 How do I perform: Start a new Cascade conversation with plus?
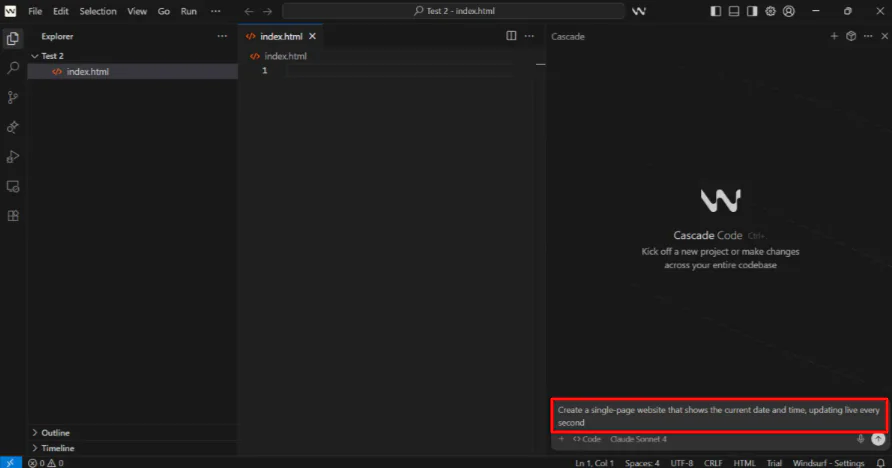click(x=834, y=36)
